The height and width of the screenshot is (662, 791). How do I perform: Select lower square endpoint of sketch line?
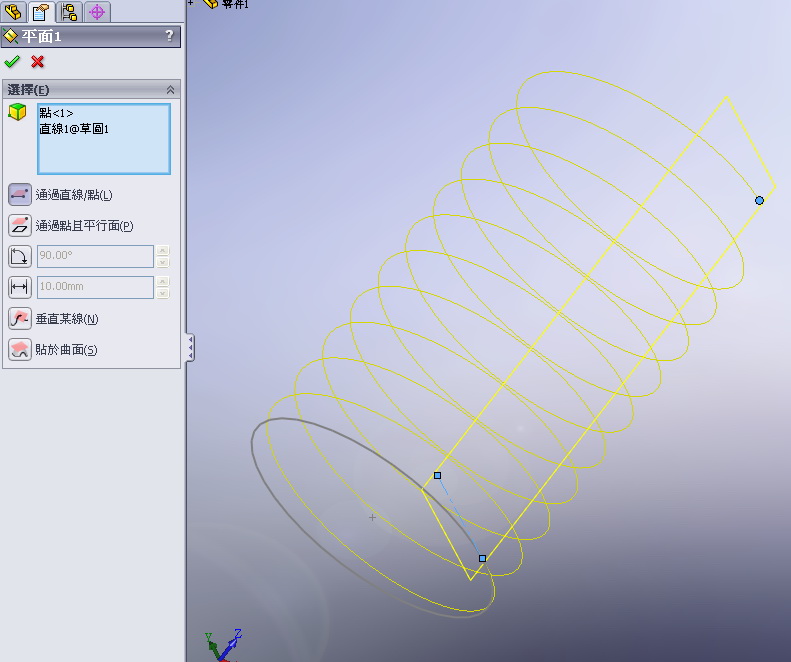click(x=482, y=558)
